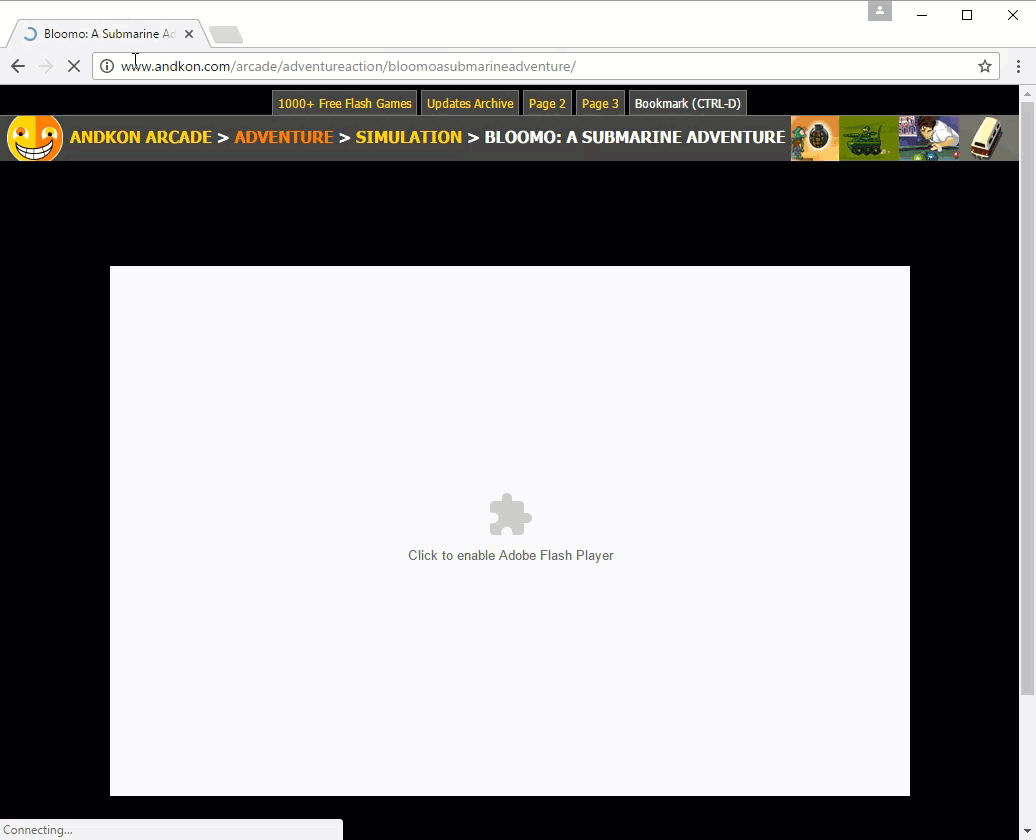This screenshot has height=840, width=1036.
Task: Open the Chrome three-dot menu
Action: [x=1018, y=66]
